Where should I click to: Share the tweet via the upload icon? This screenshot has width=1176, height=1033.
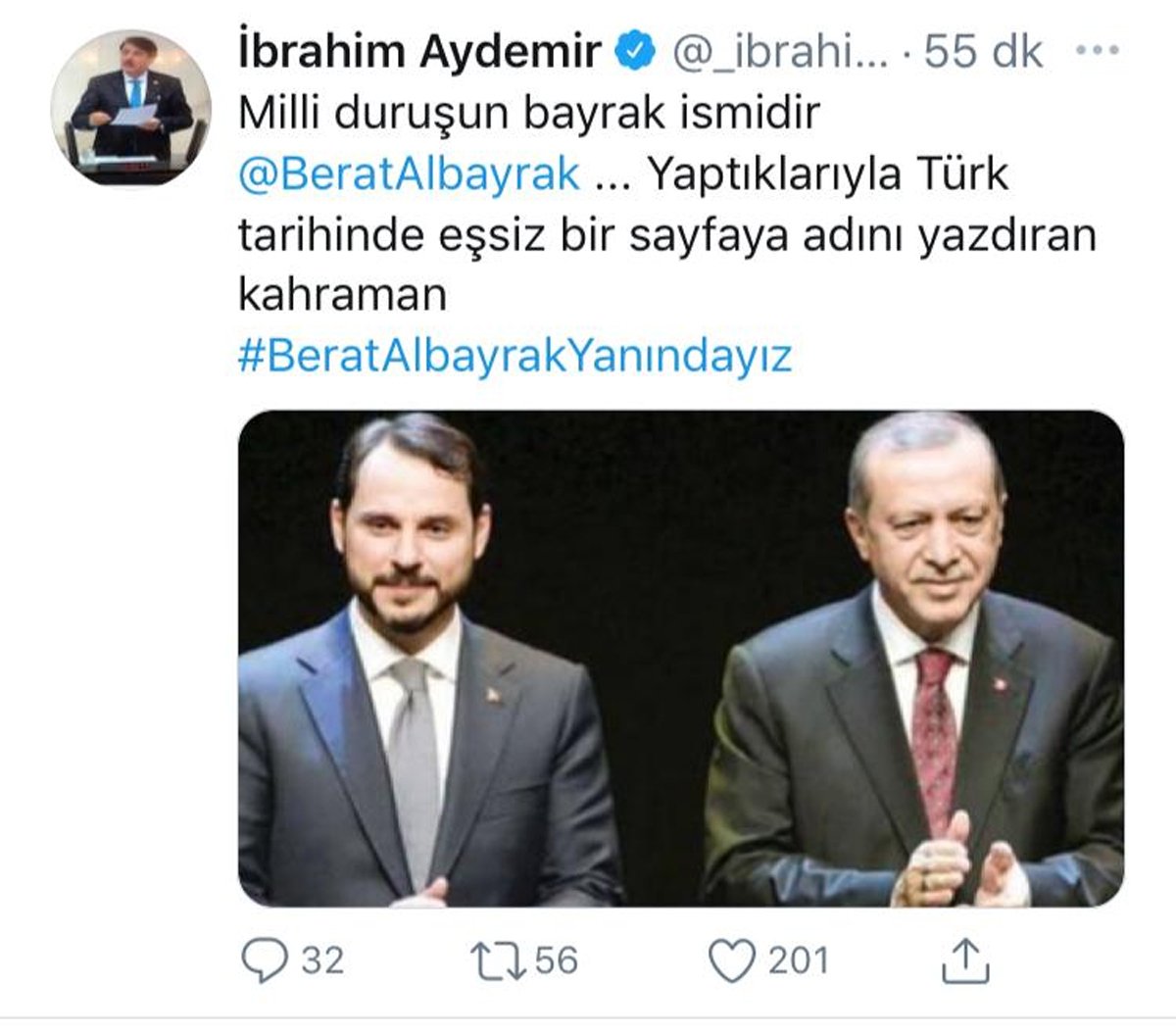click(965, 959)
